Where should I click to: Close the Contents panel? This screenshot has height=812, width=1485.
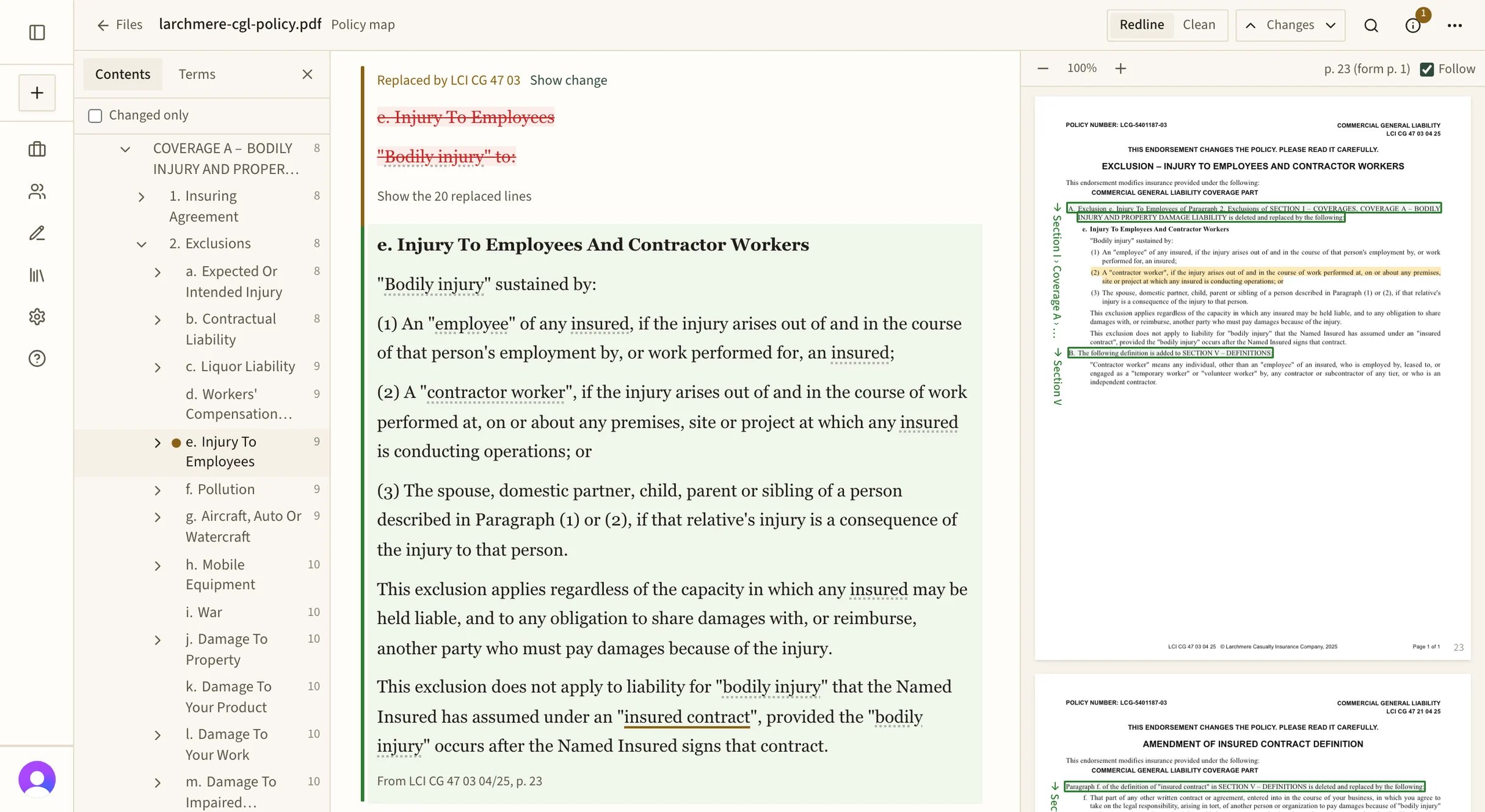307,74
